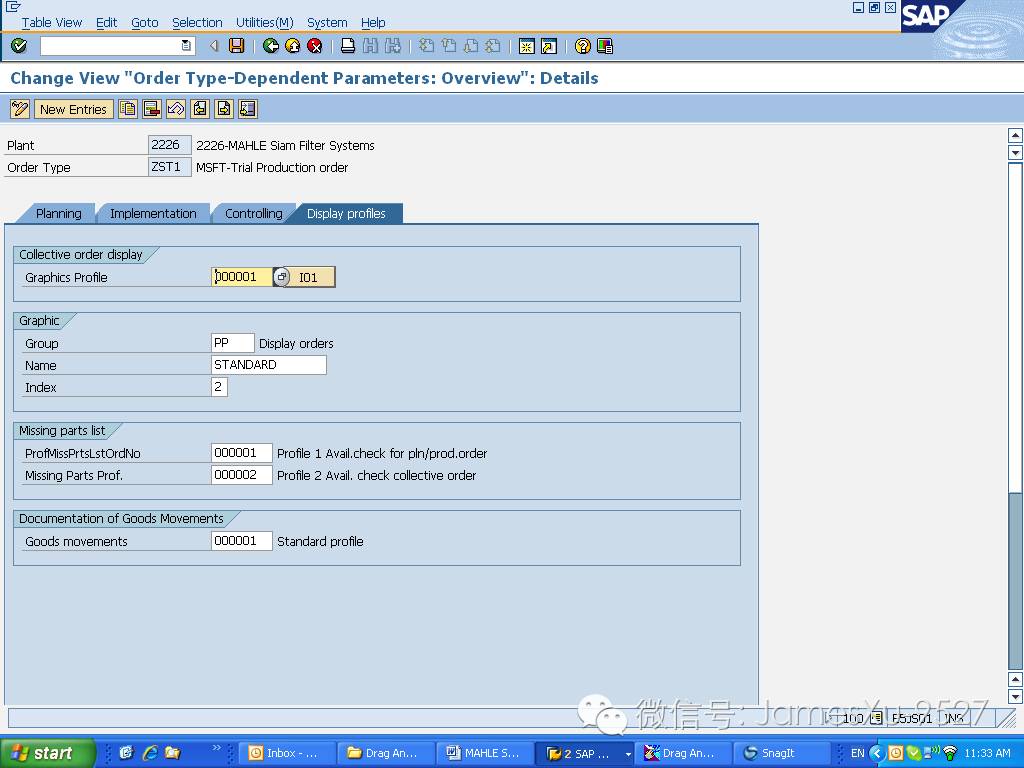The height and width of the screenshot is (768, 1024).
Task: Click the Graphics Profile 000001 input field
Action: 242,277
